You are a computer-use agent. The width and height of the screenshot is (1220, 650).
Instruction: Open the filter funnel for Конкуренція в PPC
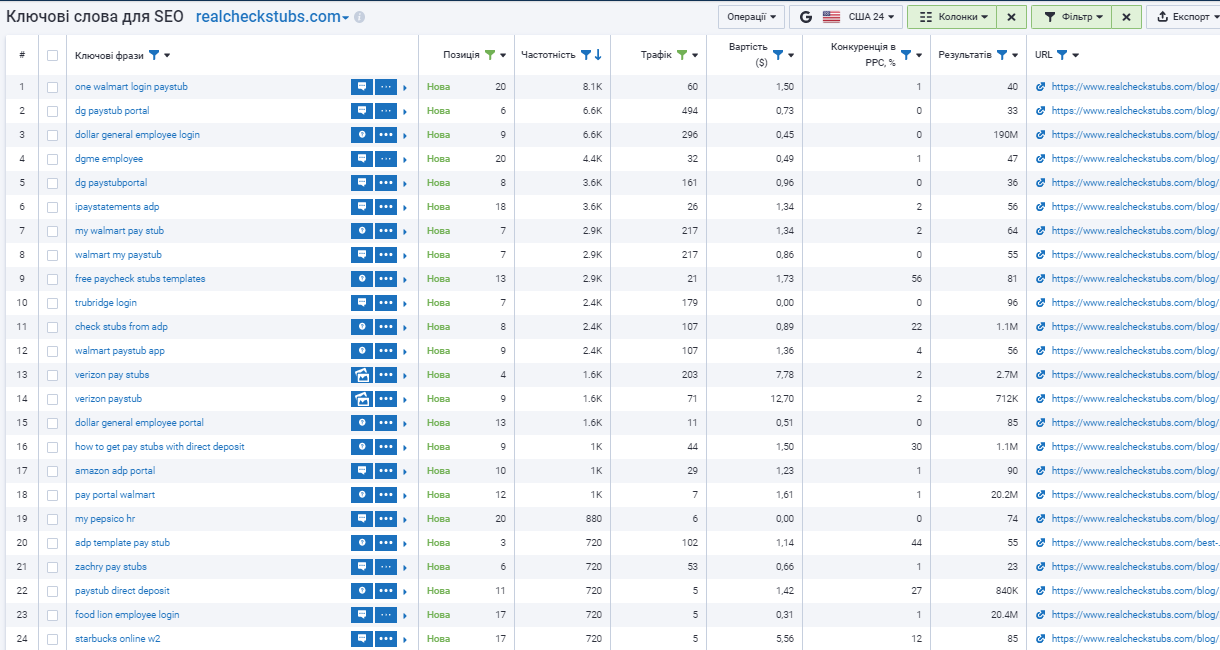906,55
